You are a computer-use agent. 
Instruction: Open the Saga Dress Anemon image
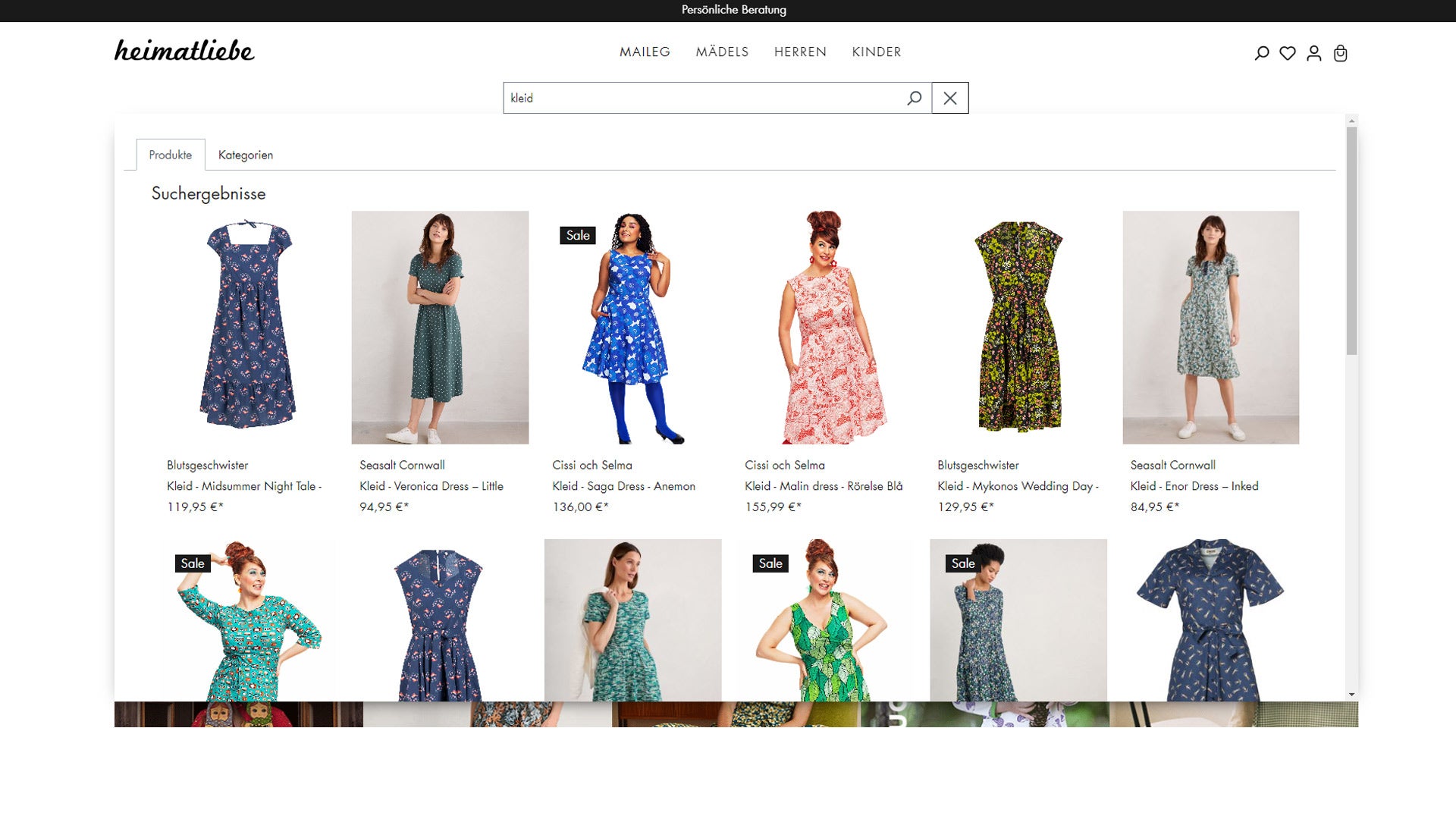[632, 327]
